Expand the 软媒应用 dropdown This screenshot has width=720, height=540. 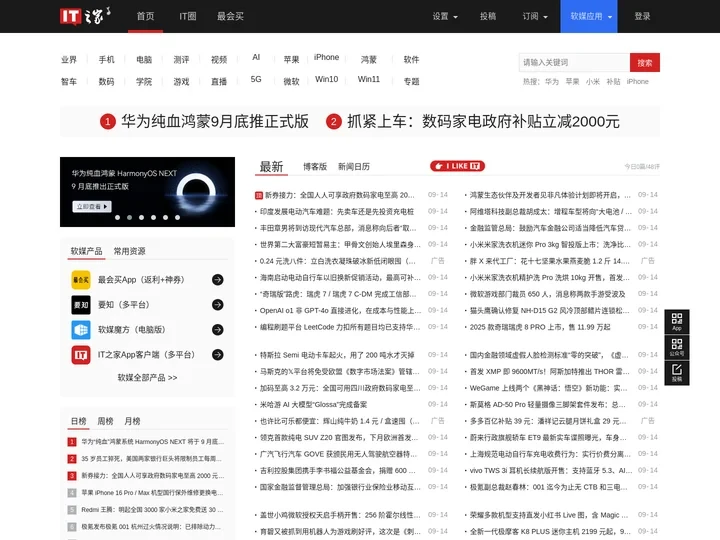589,17
